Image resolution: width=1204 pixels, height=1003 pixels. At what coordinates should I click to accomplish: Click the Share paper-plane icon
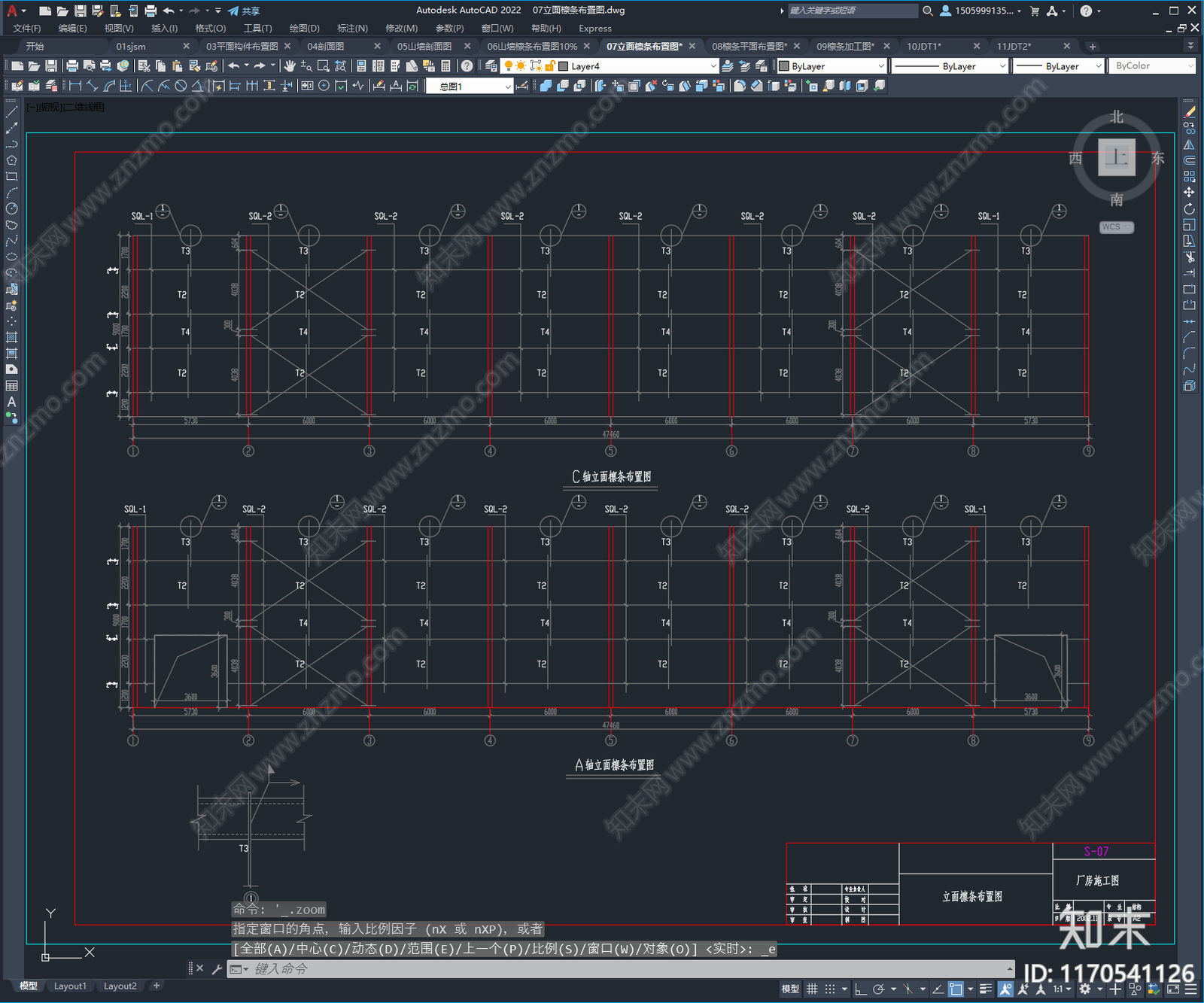(x=234, y=11)
